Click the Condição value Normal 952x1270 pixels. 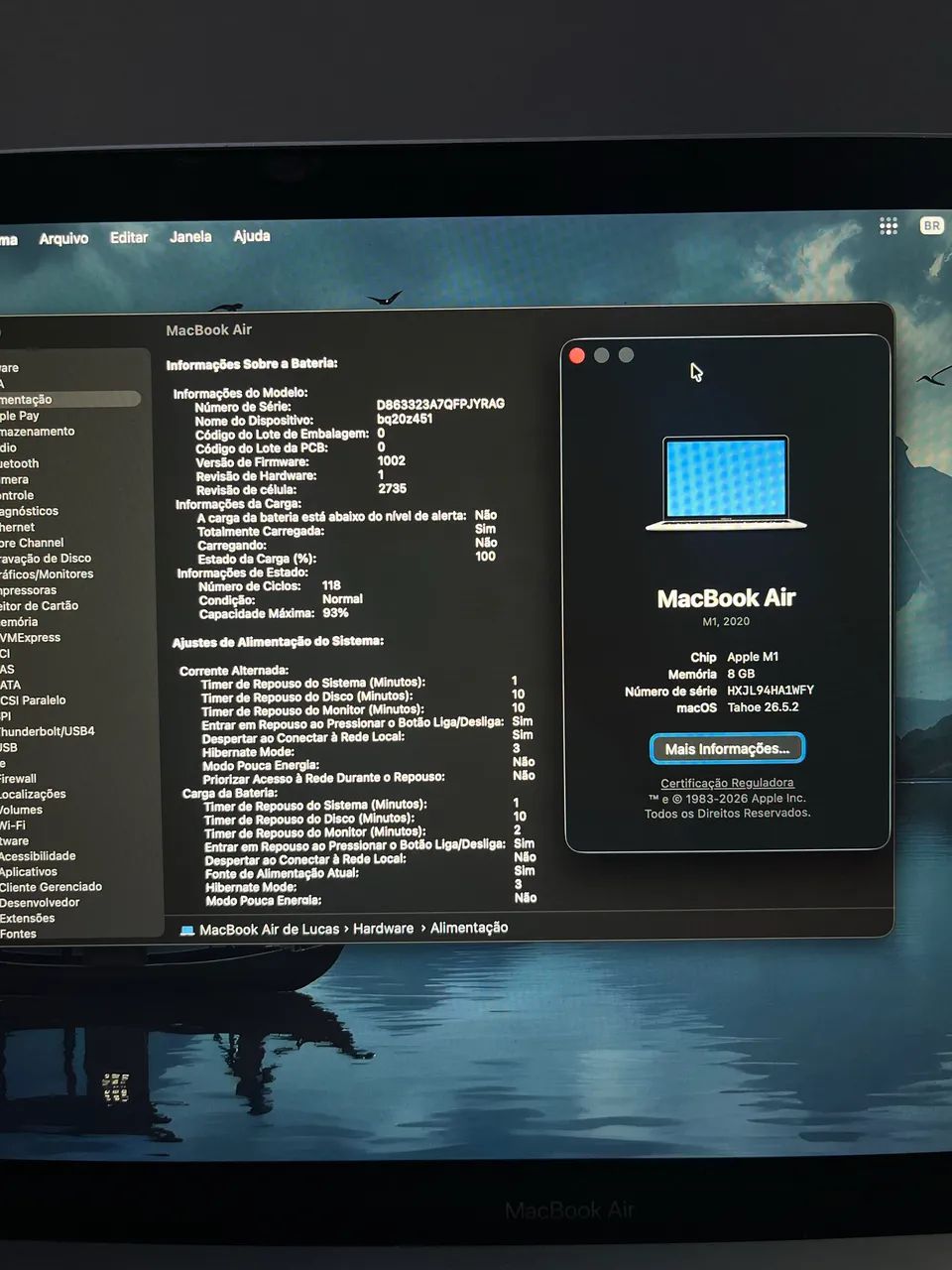coord(342,599)
